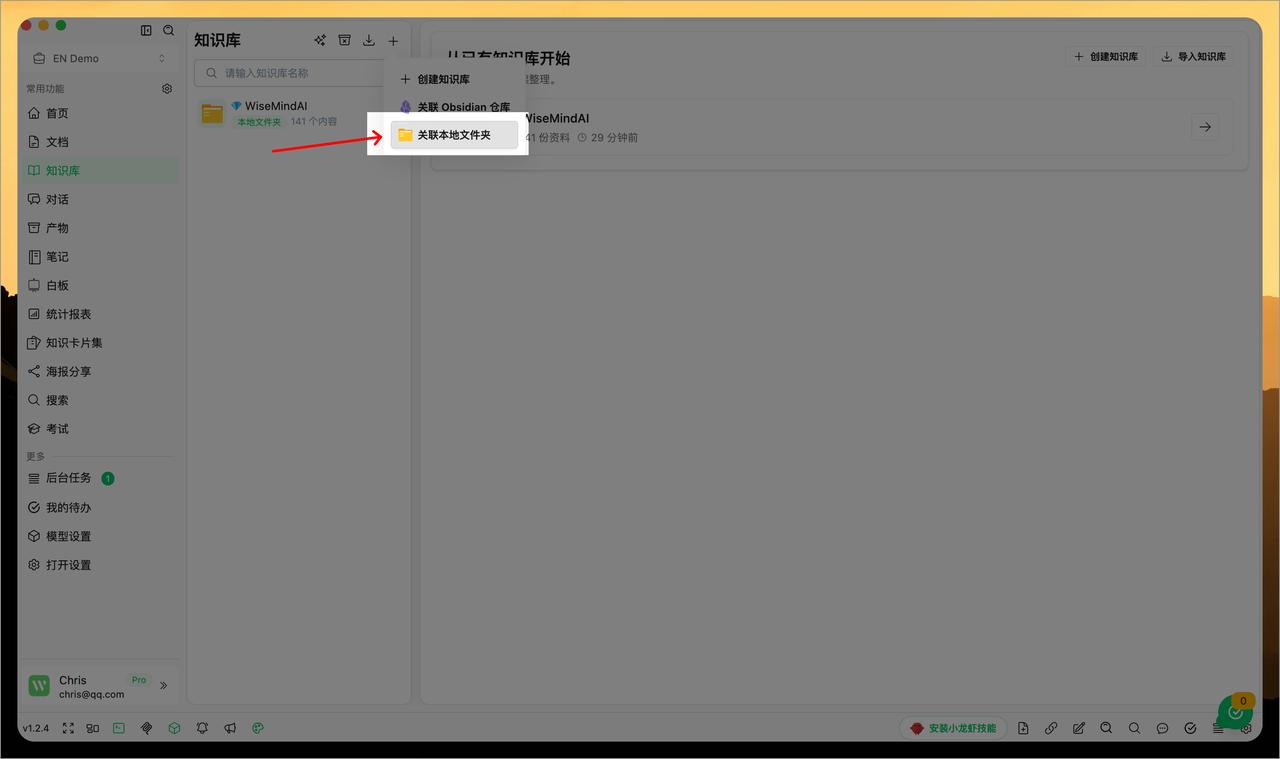Go to 产物 section
Screen dimensions: 1280x759
(100, 228)
